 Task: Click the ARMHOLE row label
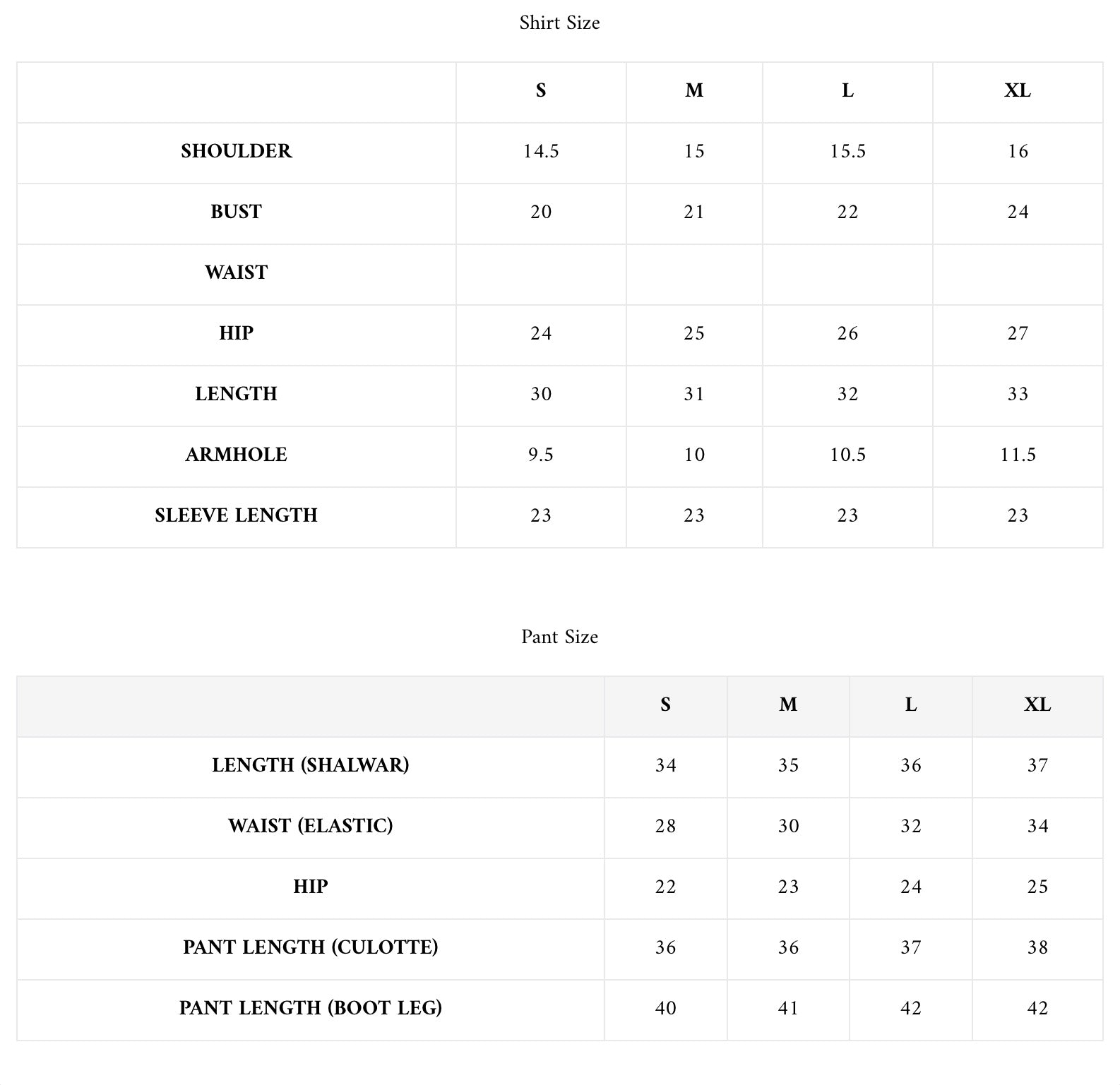[x=236, y=455]
